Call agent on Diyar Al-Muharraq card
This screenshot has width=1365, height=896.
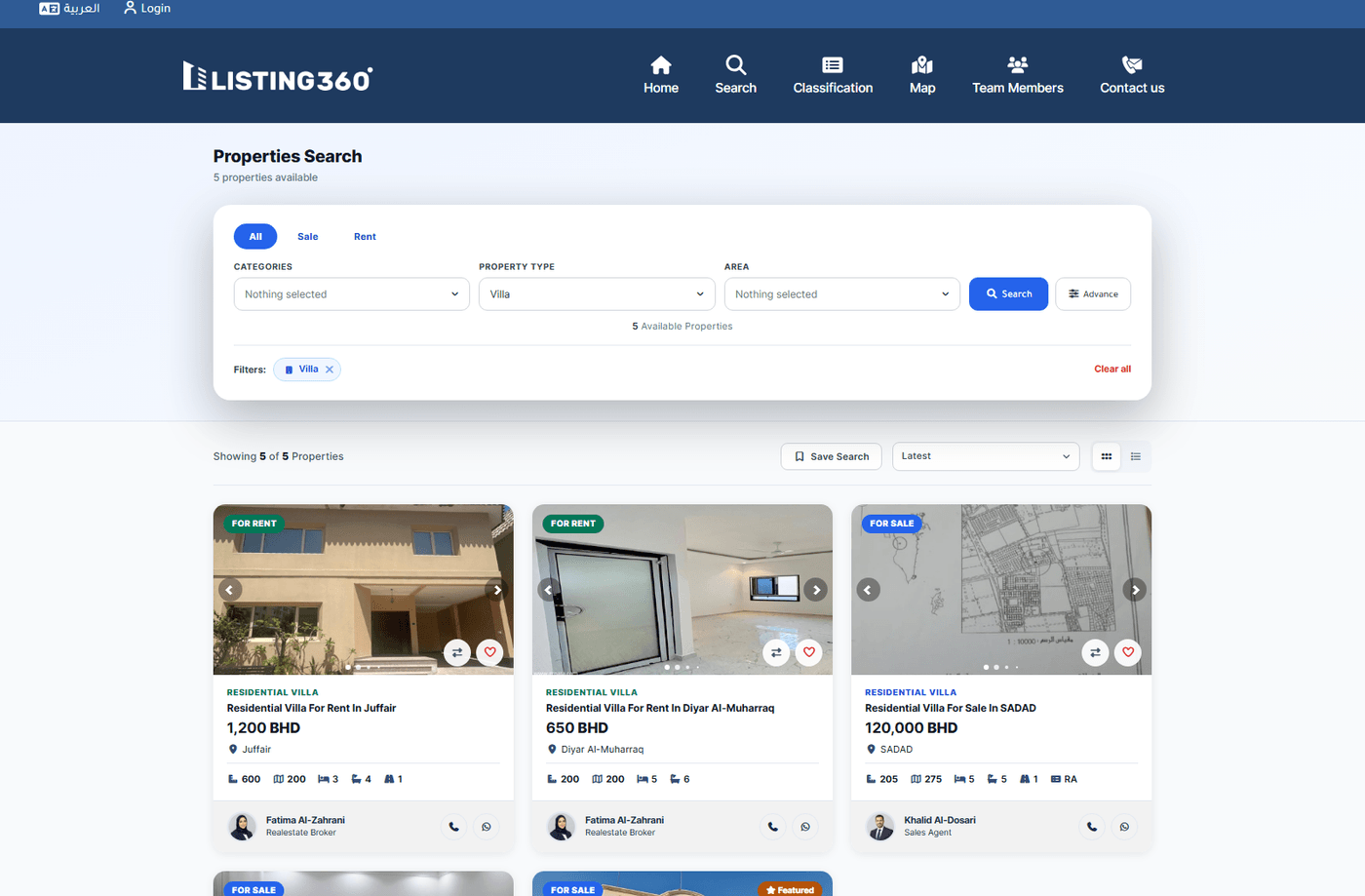(772, 827)
